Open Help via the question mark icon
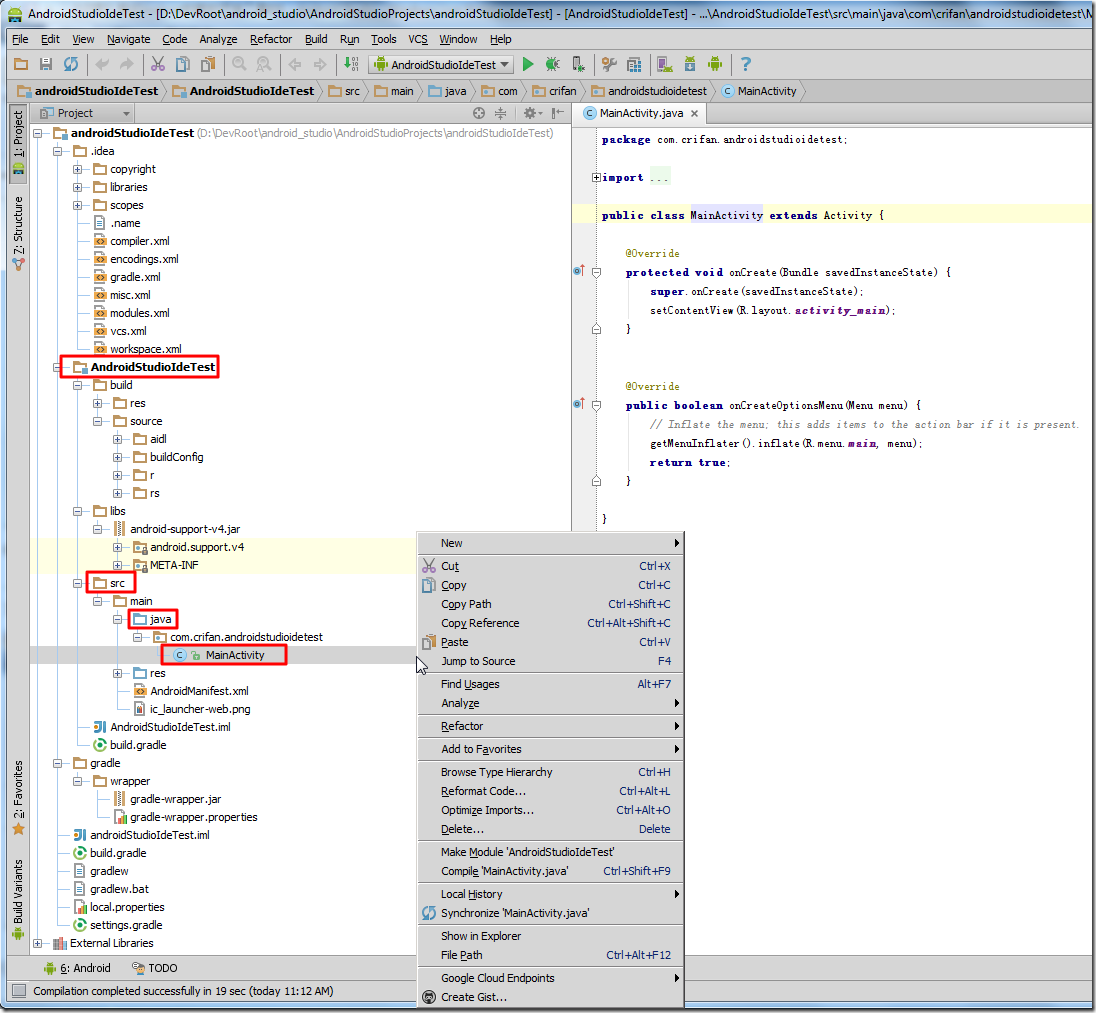 click(x=745, y=64)
